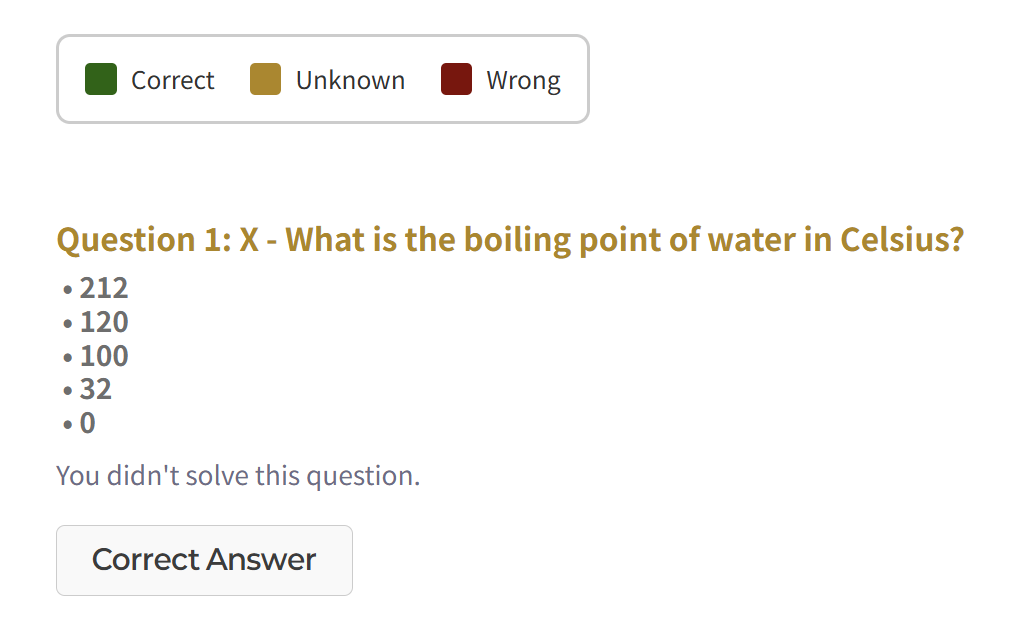
Task: Click the bullet beside option 100
Action: pos(67,357)
